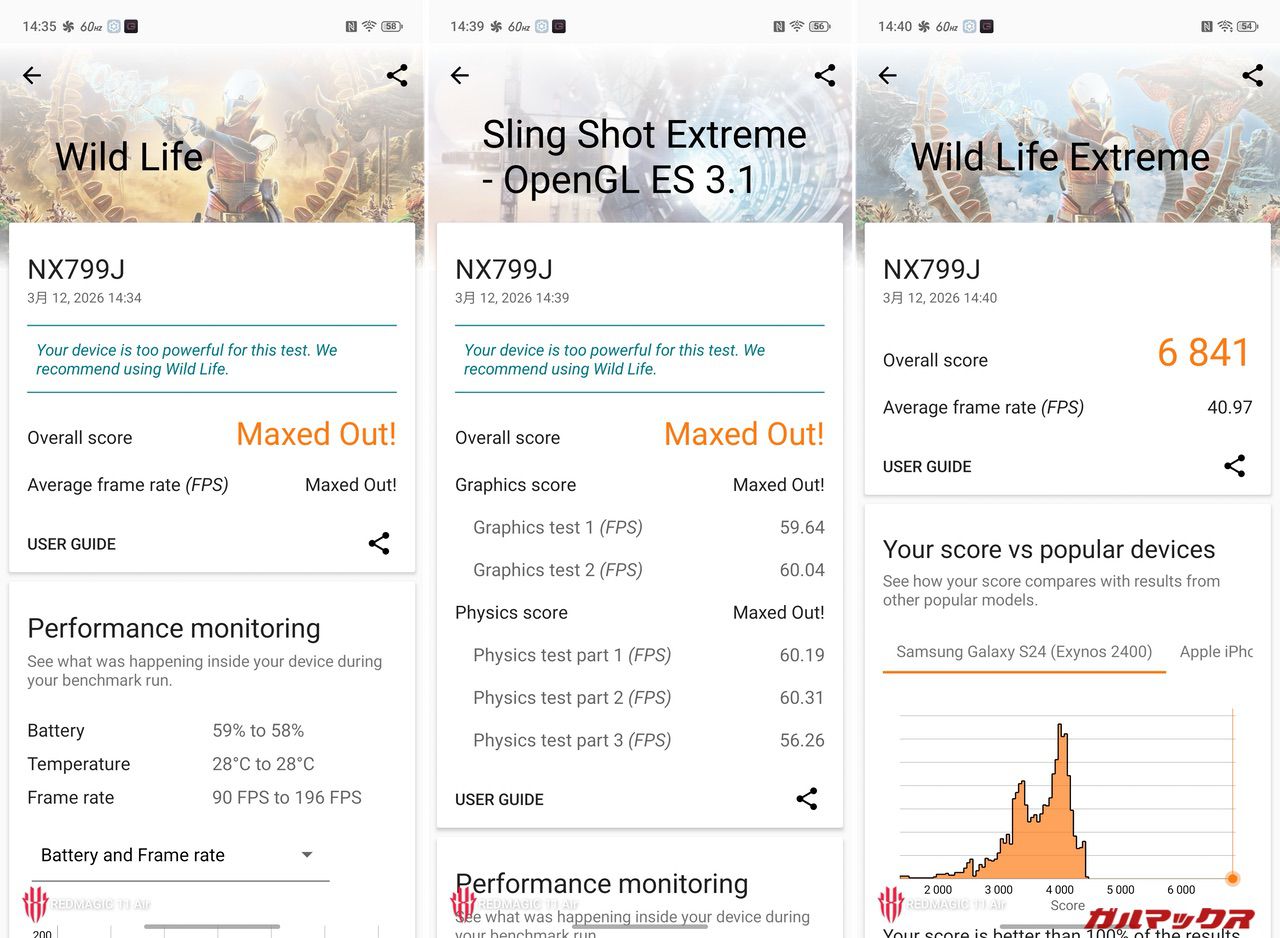
Task: Open USER GUIDE in Wild Life Extreme card
Action: 927,466
